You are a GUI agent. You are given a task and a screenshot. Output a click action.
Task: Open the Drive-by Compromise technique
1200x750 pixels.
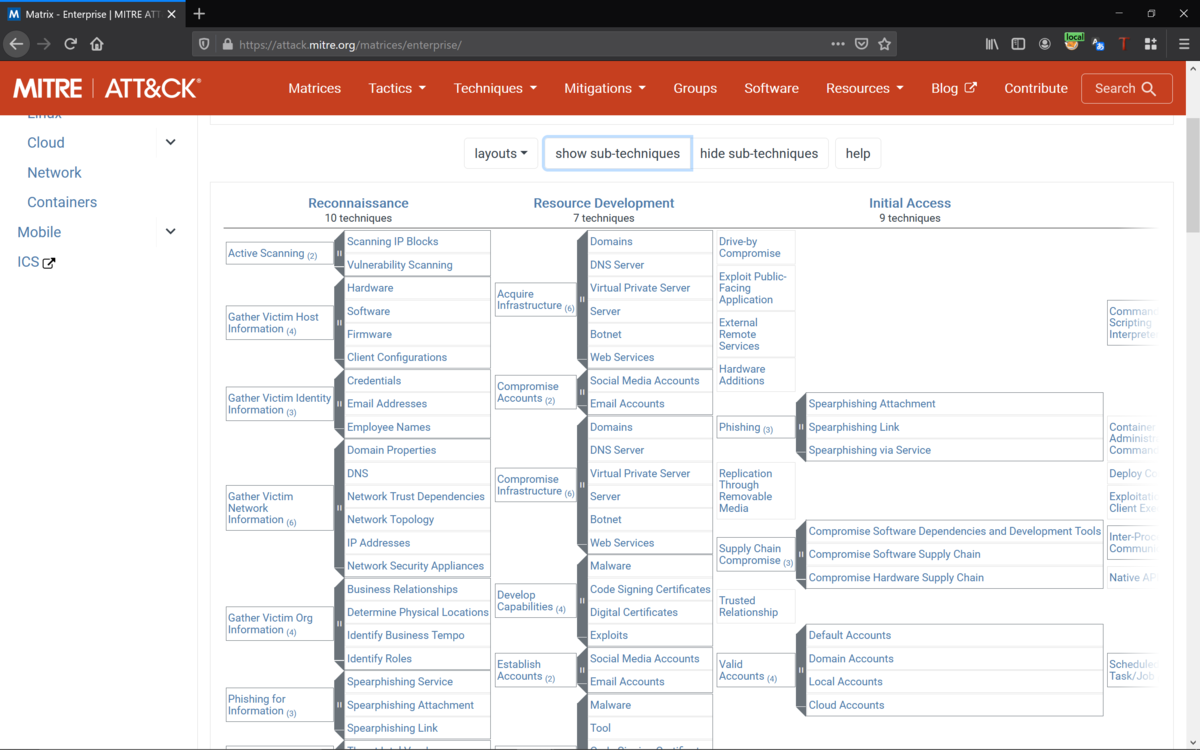(749, 247)
